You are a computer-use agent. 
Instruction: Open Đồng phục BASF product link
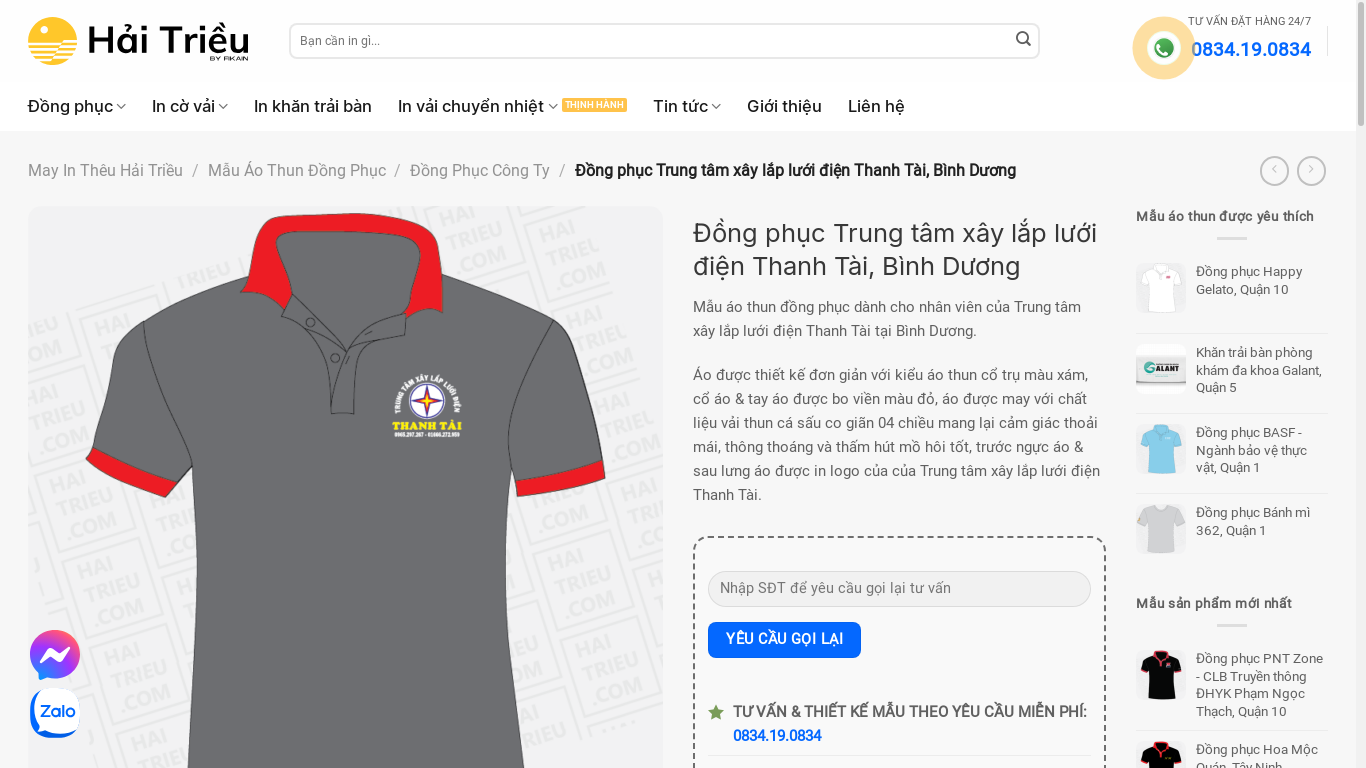coord(1251,450)
